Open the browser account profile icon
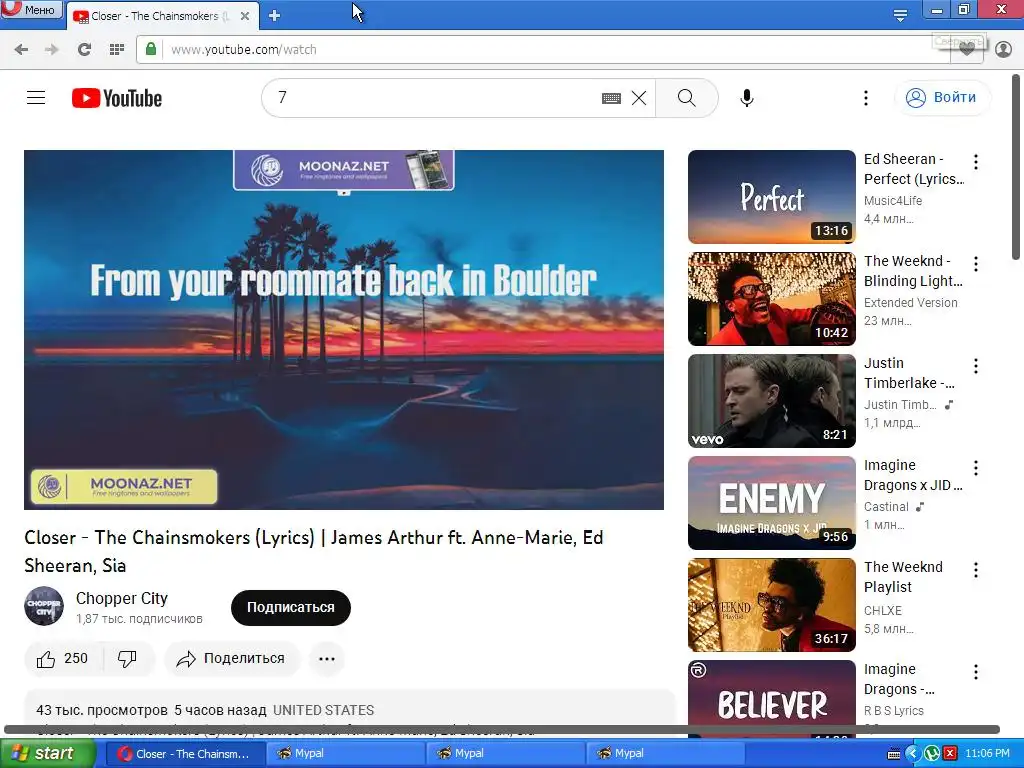1024x768 pixels. [1003, 50]
